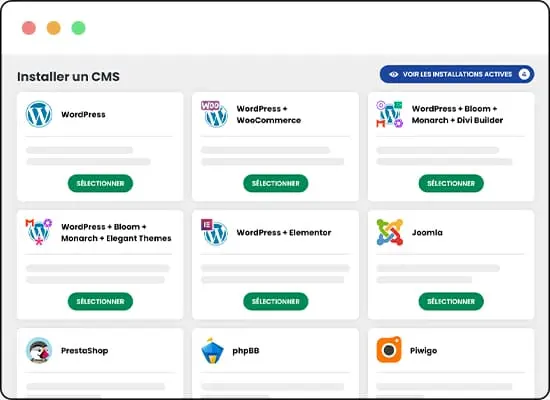
Task: Click the WordPress + WooCommerce logo
Action: pyautogui.click(x=214, y=114)
